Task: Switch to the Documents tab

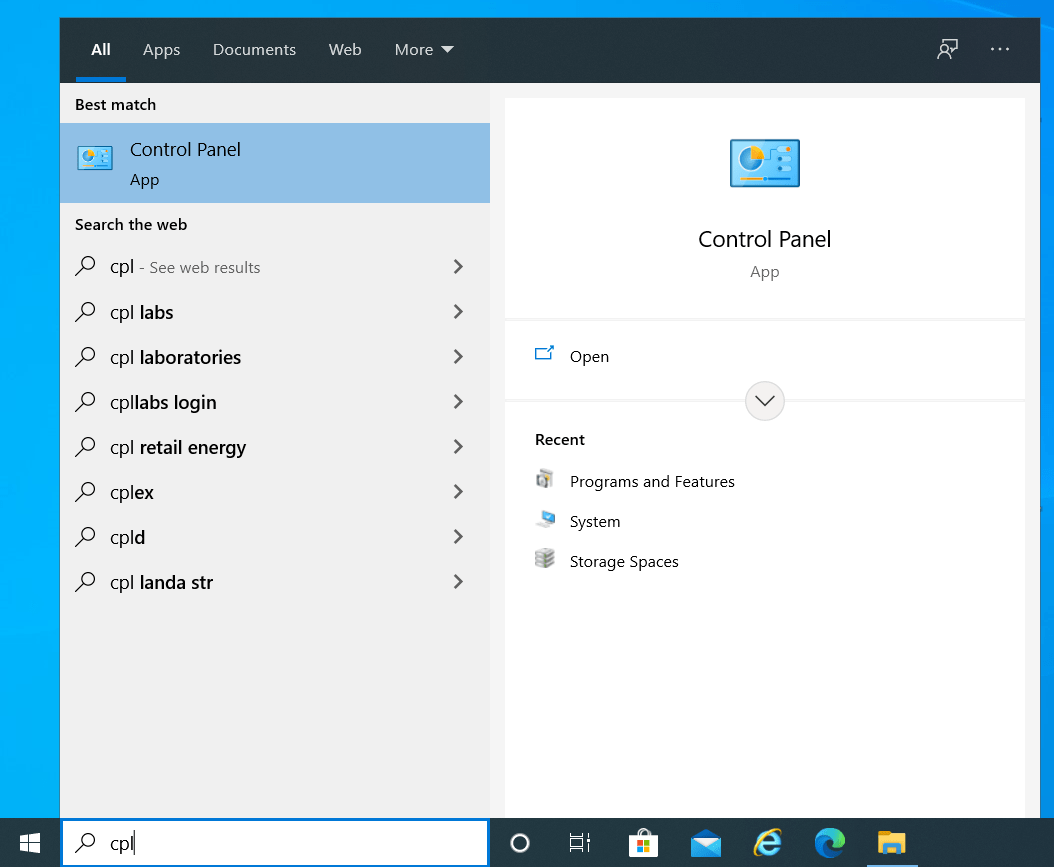Action: (254, 49)
